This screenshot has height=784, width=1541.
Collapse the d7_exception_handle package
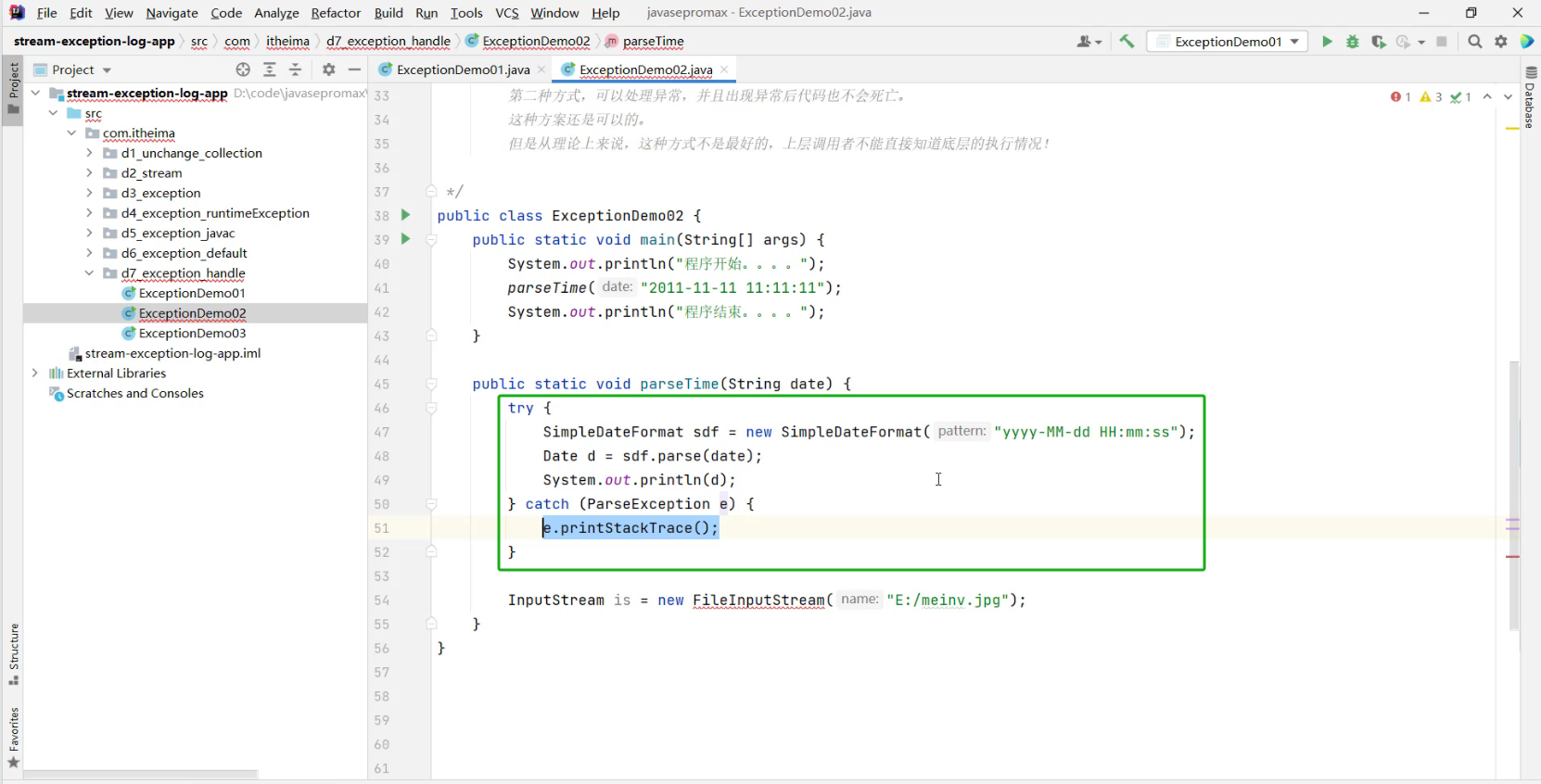[x=89, y=273]
